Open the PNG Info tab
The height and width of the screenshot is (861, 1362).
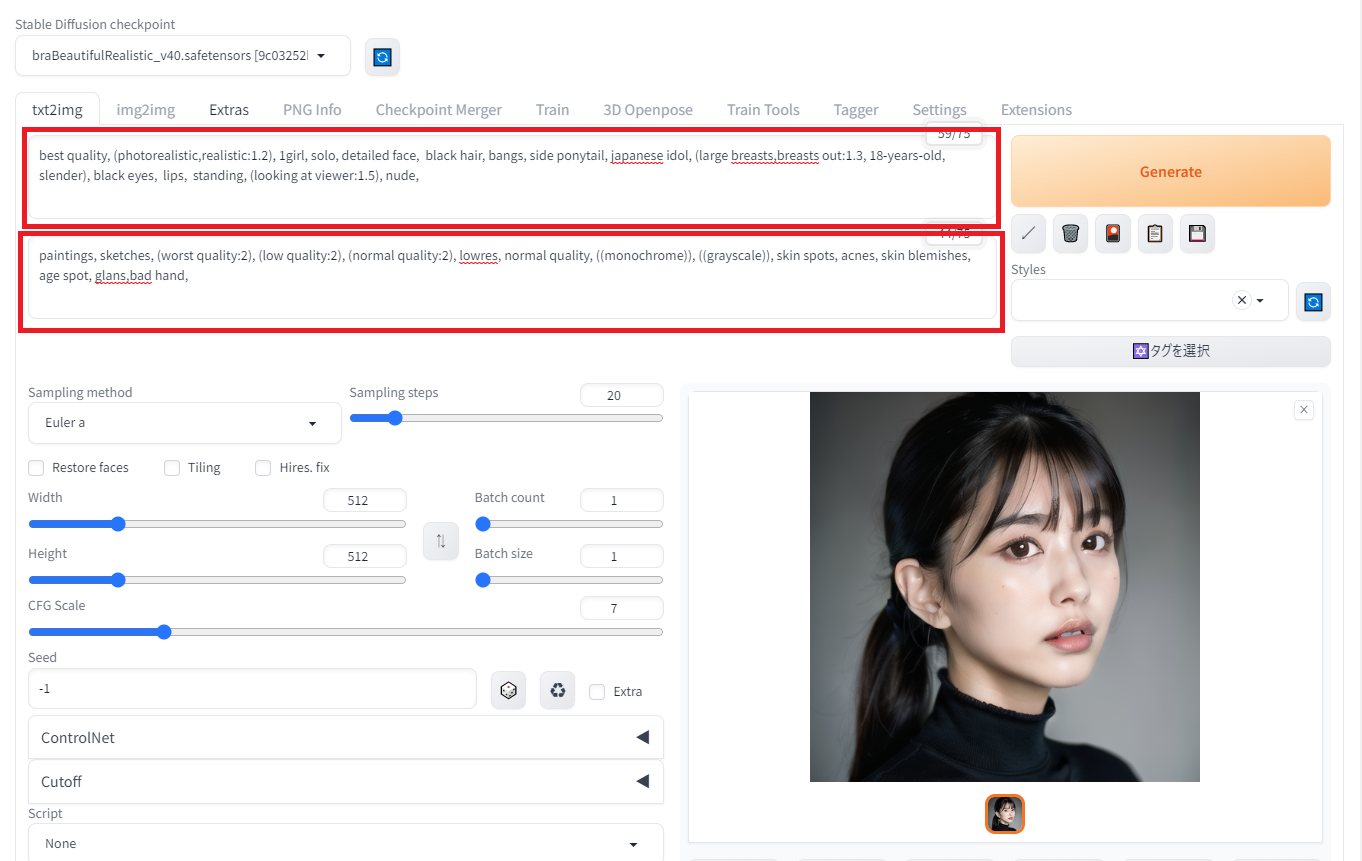[x=312, y=110]
